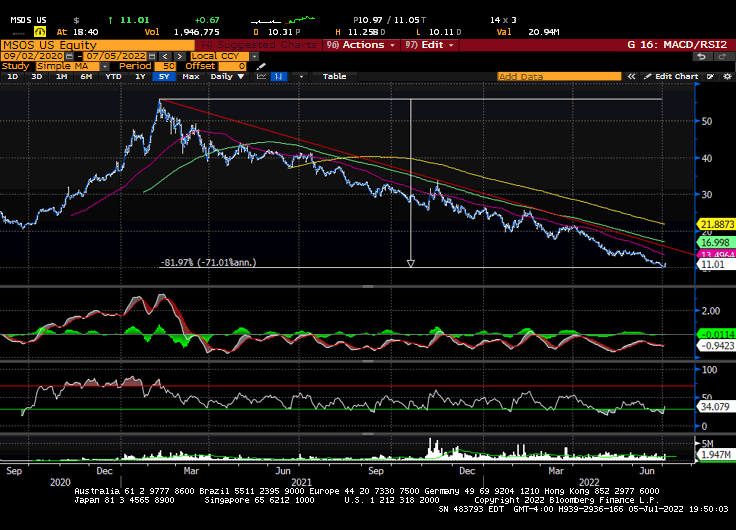The image size is (736, 530).
Task: Undo the last chart change
Action: click(x=701, y=56)
